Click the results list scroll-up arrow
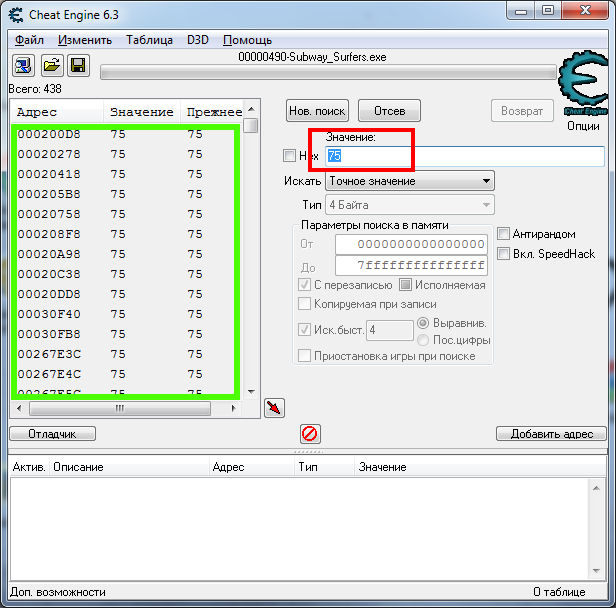616x608 pixels. point(251,109)
